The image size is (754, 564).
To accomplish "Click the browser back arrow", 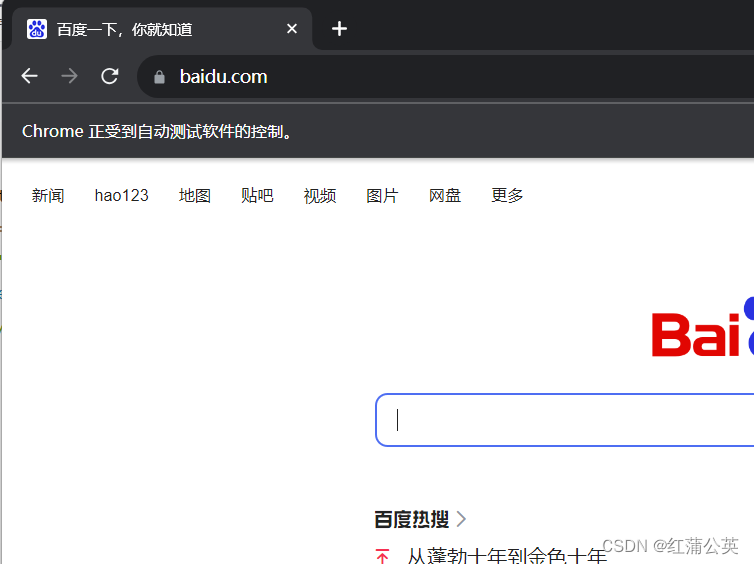I will pyautogui.click(x=30, y=76).
